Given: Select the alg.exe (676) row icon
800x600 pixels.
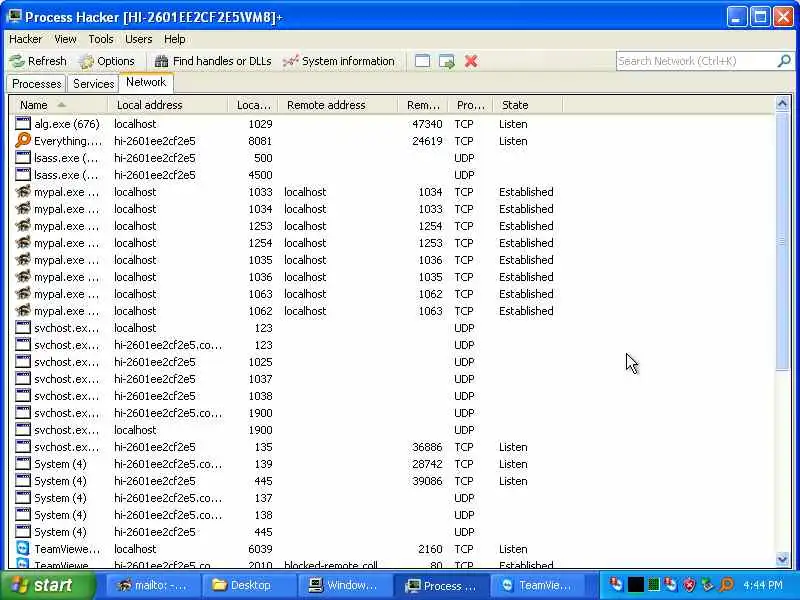Looking at the screenshot, I should tap(22, 123).
